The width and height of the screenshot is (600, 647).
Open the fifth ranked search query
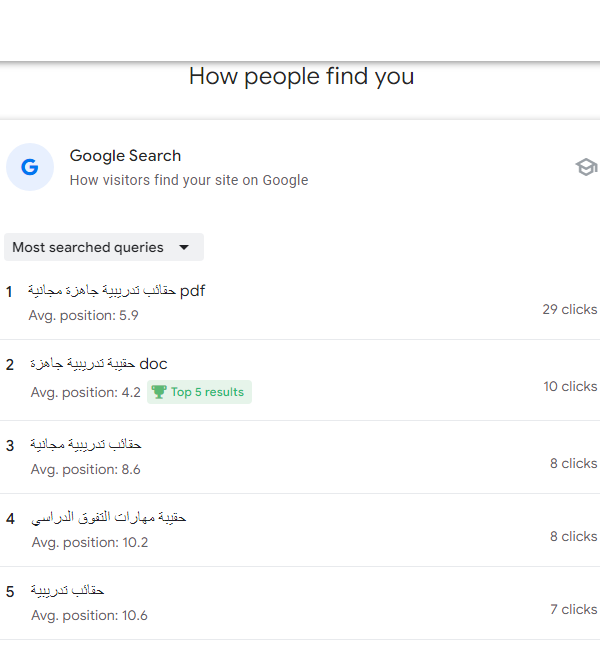(x=67, y=590)
